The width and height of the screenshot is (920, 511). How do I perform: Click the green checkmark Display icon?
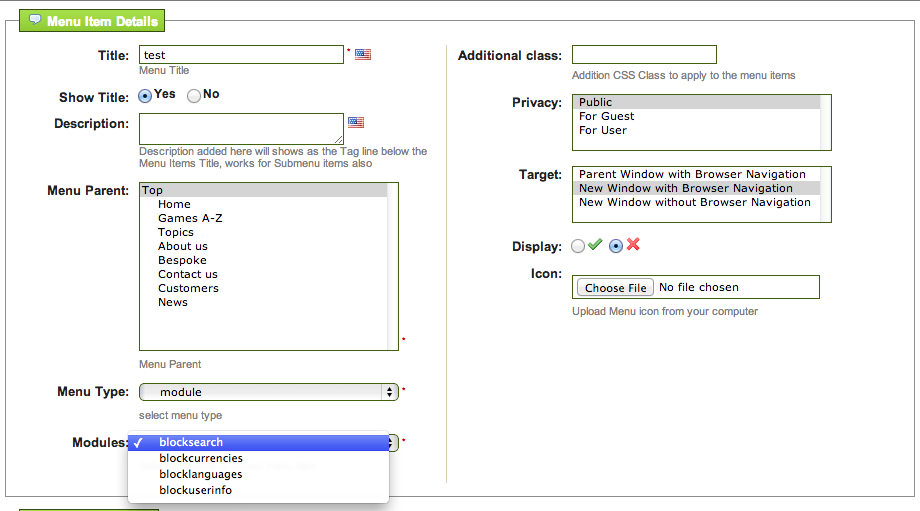(x=595, y=245)
